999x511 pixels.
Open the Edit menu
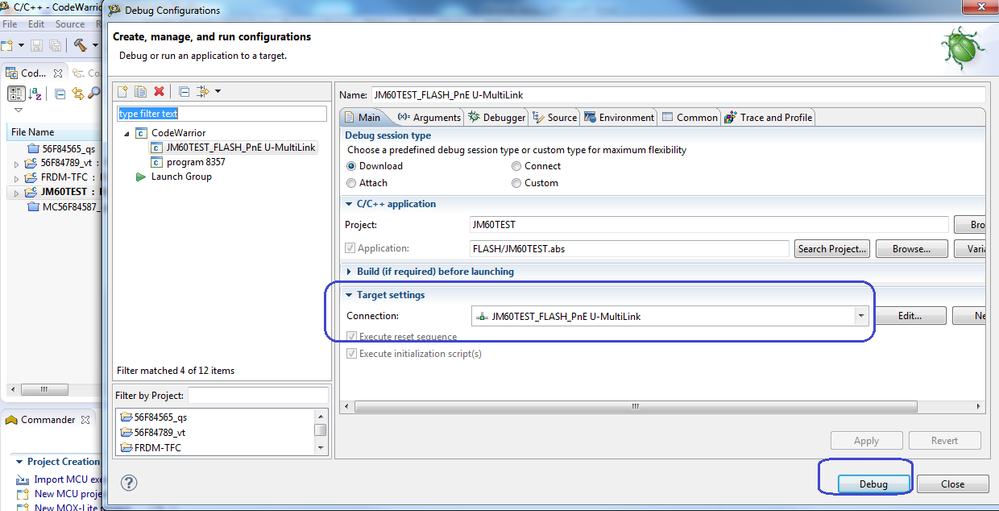click(36, 24)
